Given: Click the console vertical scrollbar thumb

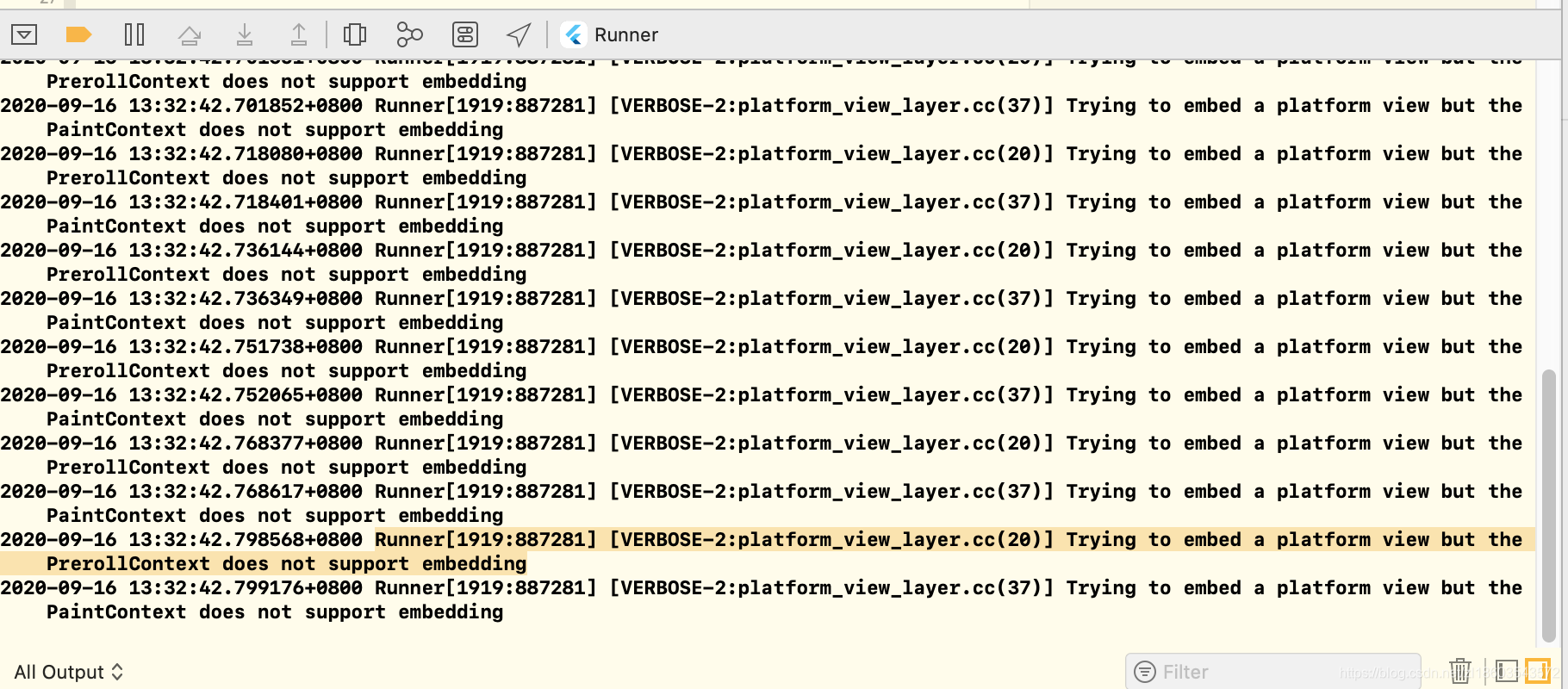Looking at the screenshot, I should [x=1548, y=506].
